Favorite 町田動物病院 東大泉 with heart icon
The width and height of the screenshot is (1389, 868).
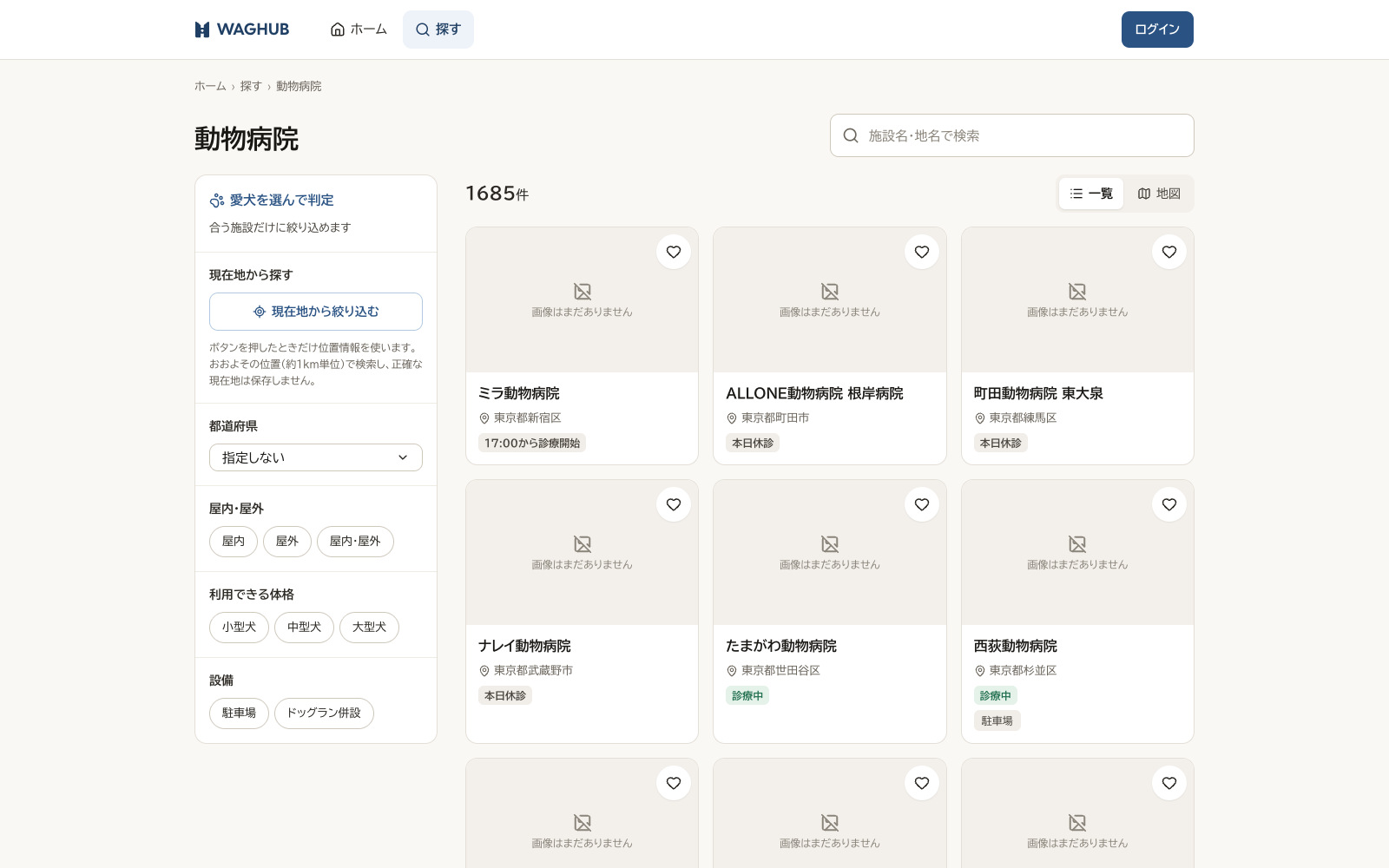click(1169, 252)
